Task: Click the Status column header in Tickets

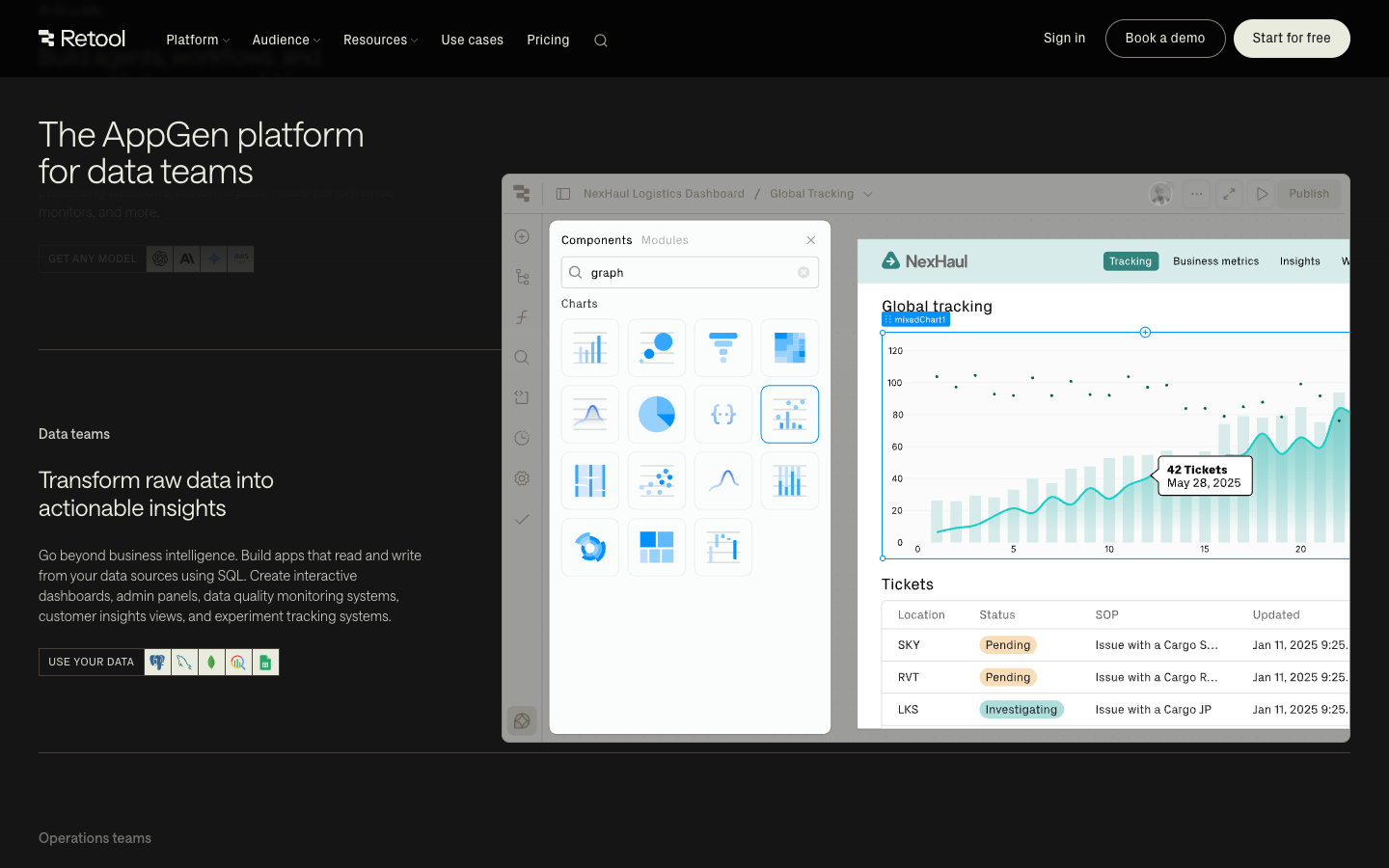Action: [997, 615]
